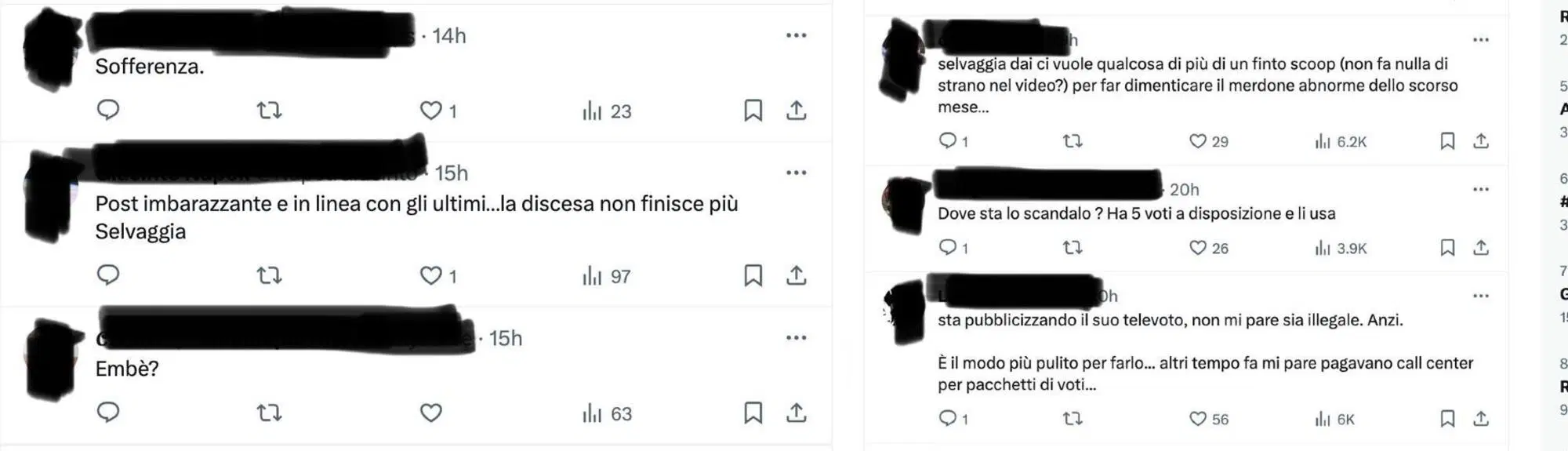This screenshot has height=451, width=1568.
Task: Bookmark the 'Embè?' tweet
Action: (x=753, y=413)
